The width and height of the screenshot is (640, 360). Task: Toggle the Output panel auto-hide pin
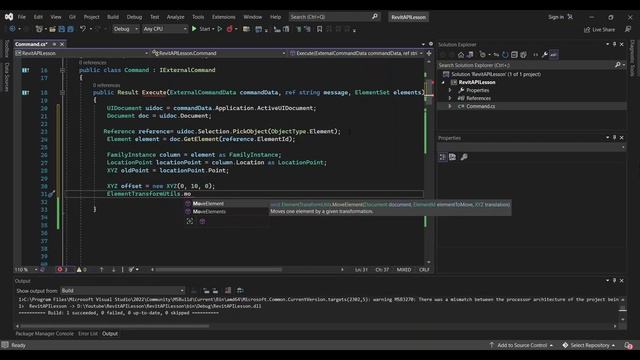pos(614,280)
